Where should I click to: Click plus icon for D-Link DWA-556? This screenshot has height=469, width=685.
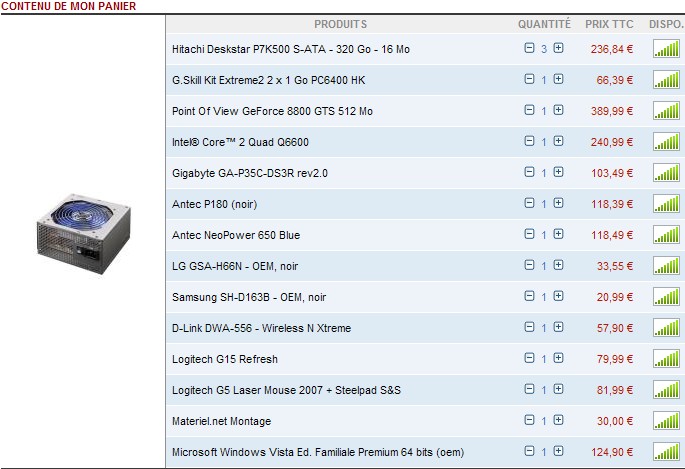click(x=558, y=327)
